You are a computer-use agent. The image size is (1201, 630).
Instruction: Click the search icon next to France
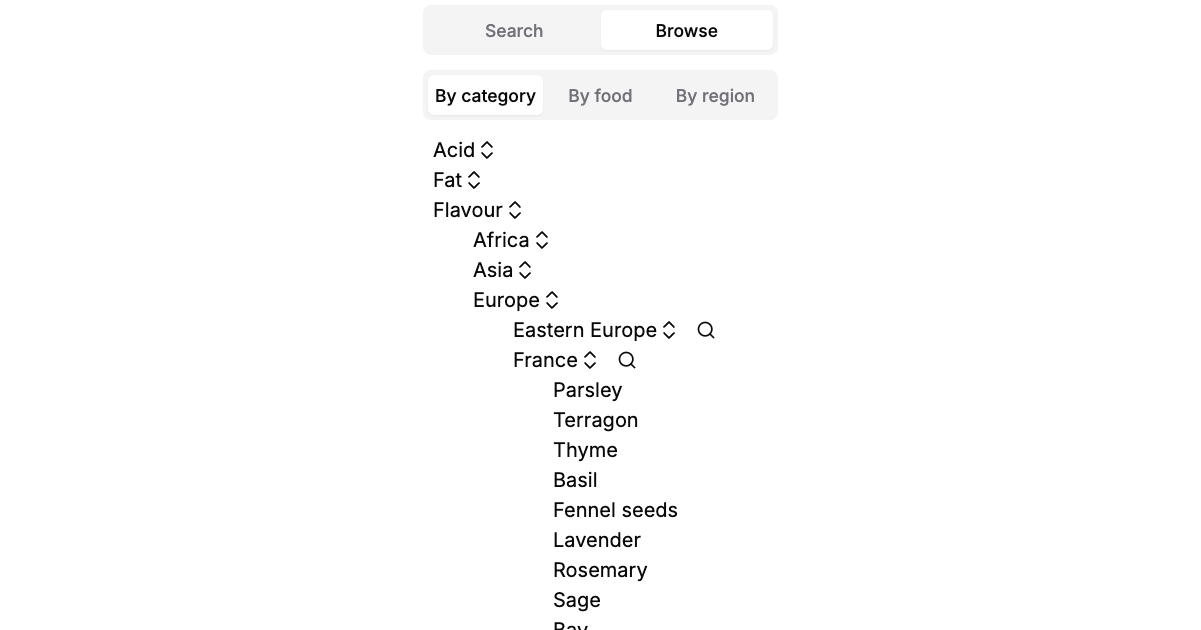(x=627, y=360)
